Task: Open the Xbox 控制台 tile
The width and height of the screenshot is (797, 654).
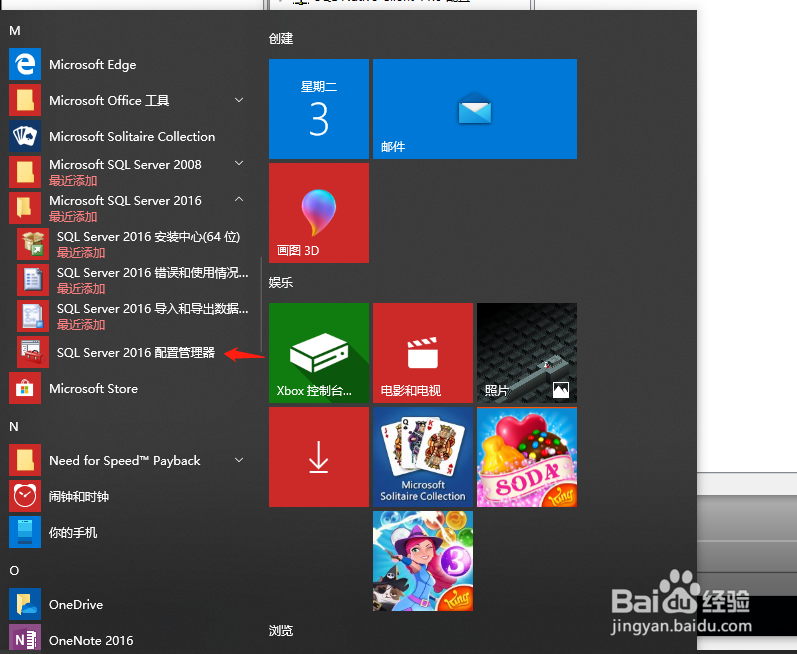Action: pyautogui.click(x=319, y=353)
